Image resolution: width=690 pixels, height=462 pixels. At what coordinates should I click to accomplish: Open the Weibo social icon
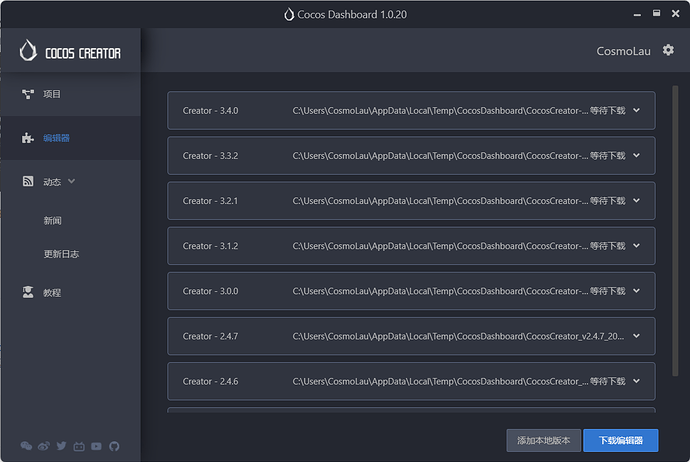pyautogui.click(x=44, y=446)
